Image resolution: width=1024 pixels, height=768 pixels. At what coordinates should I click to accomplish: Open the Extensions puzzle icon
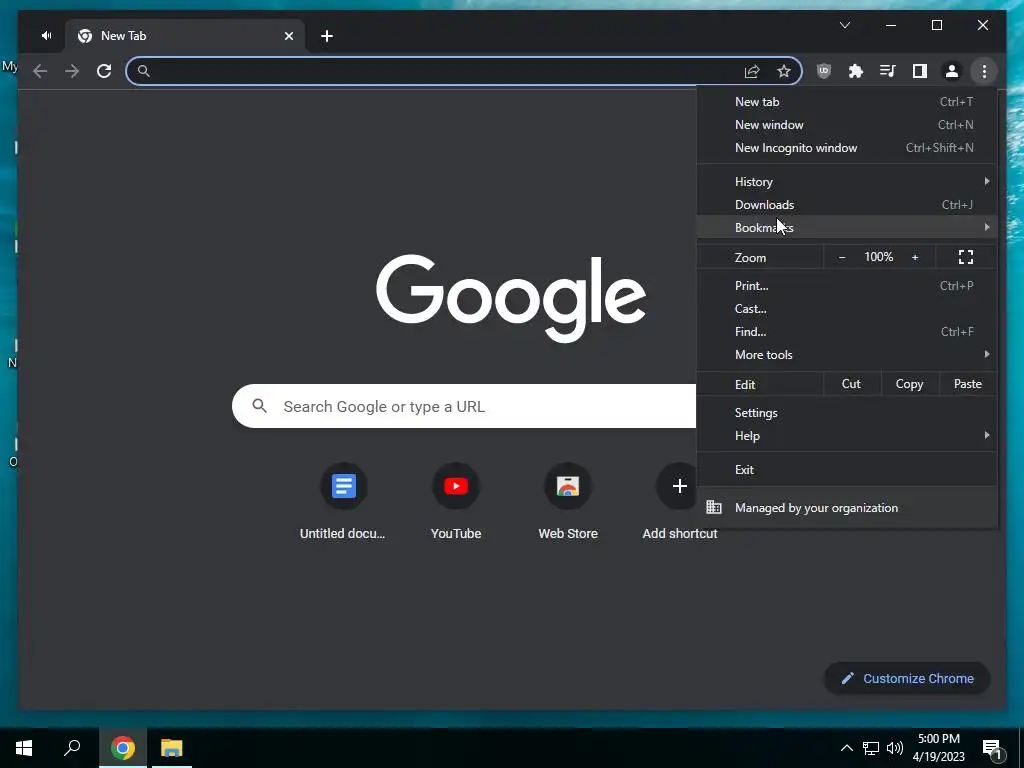(856, 71)
